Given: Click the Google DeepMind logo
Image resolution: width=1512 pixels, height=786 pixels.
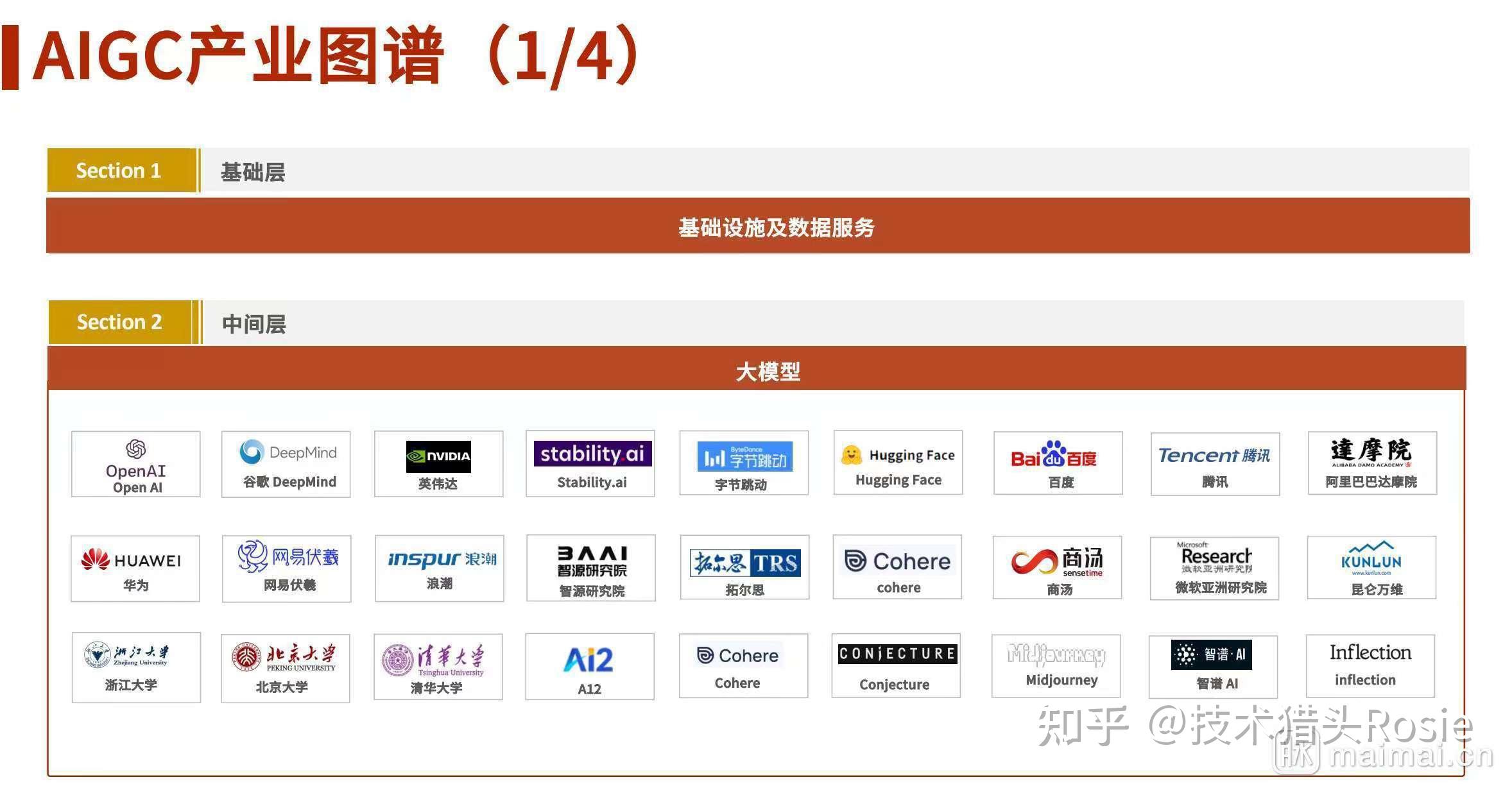Looking at the screenshot, I should [286, 452].
